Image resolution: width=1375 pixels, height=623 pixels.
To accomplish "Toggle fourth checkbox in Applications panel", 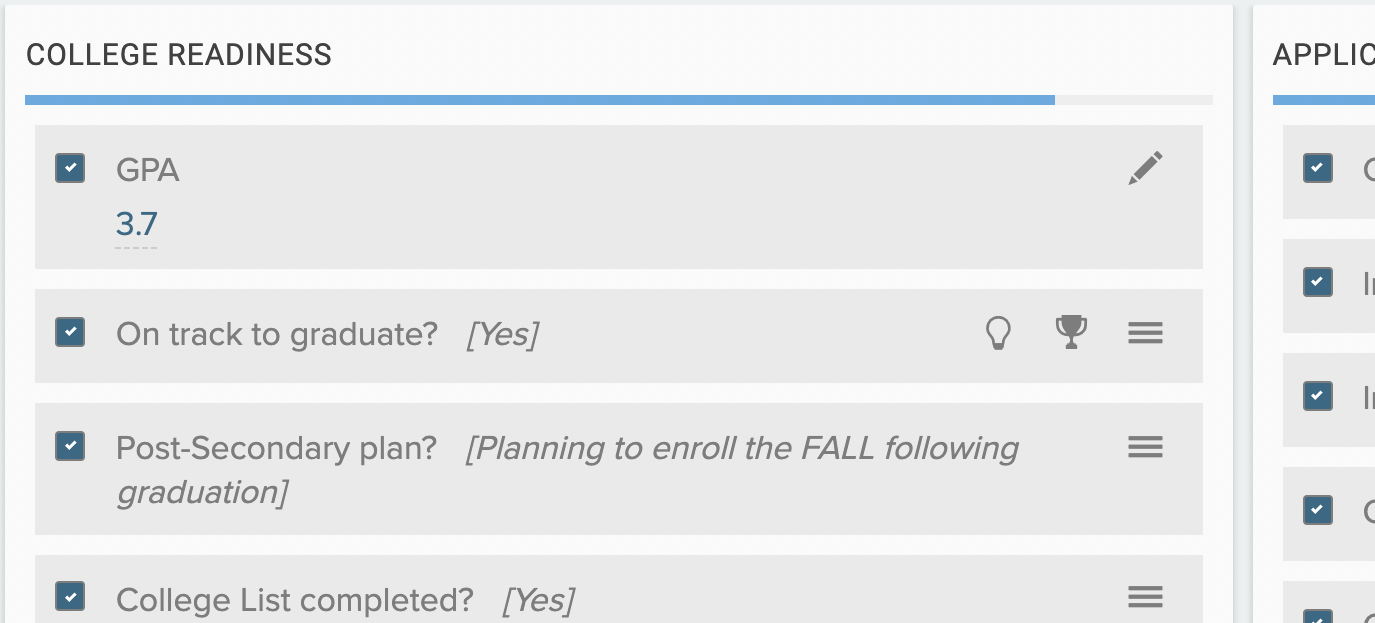I will [x=1318, y=510].
